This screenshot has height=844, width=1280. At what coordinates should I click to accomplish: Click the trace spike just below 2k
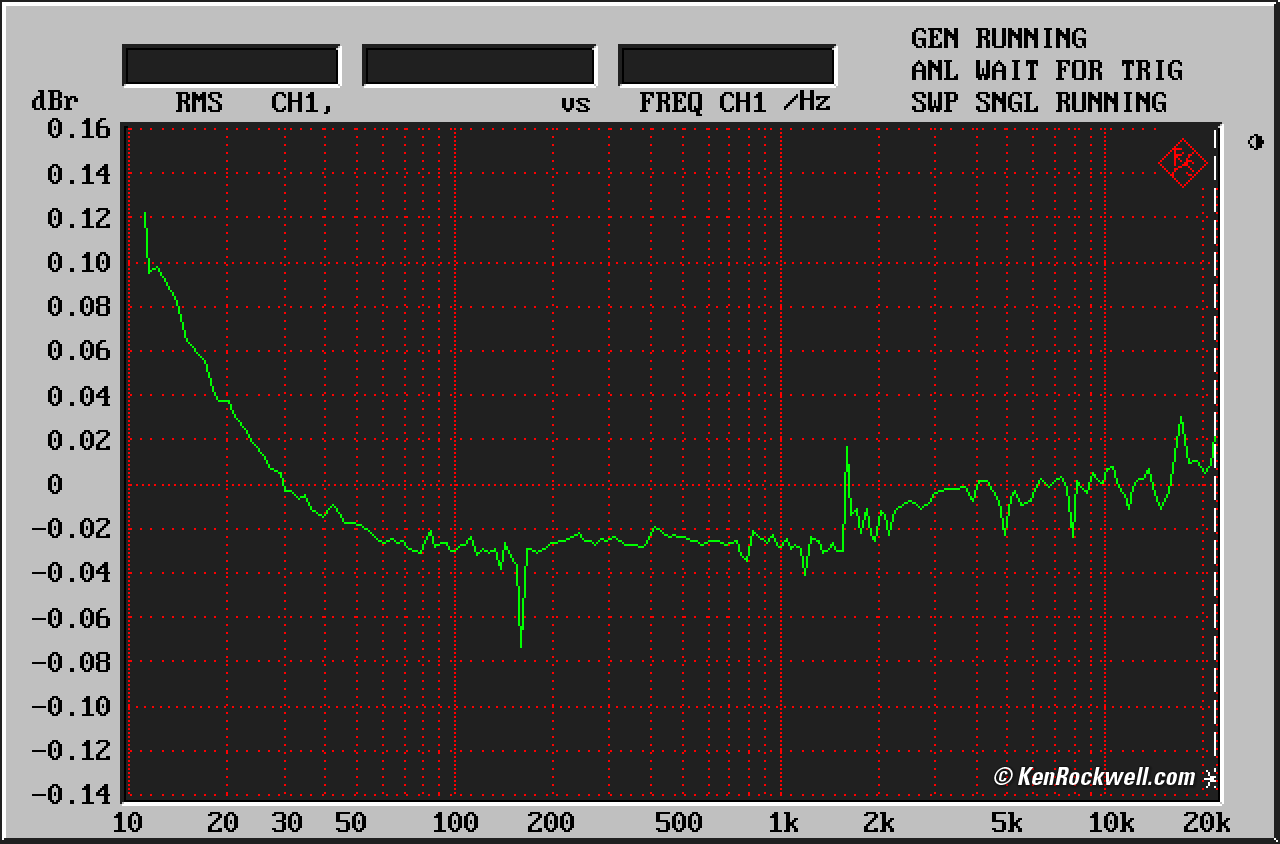[x=847, y=450]
